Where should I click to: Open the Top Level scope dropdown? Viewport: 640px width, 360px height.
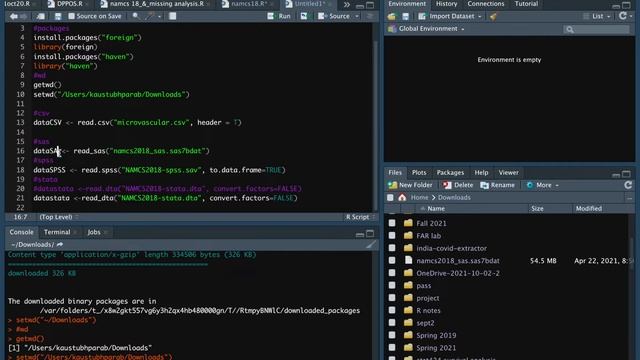pos(59,217)
